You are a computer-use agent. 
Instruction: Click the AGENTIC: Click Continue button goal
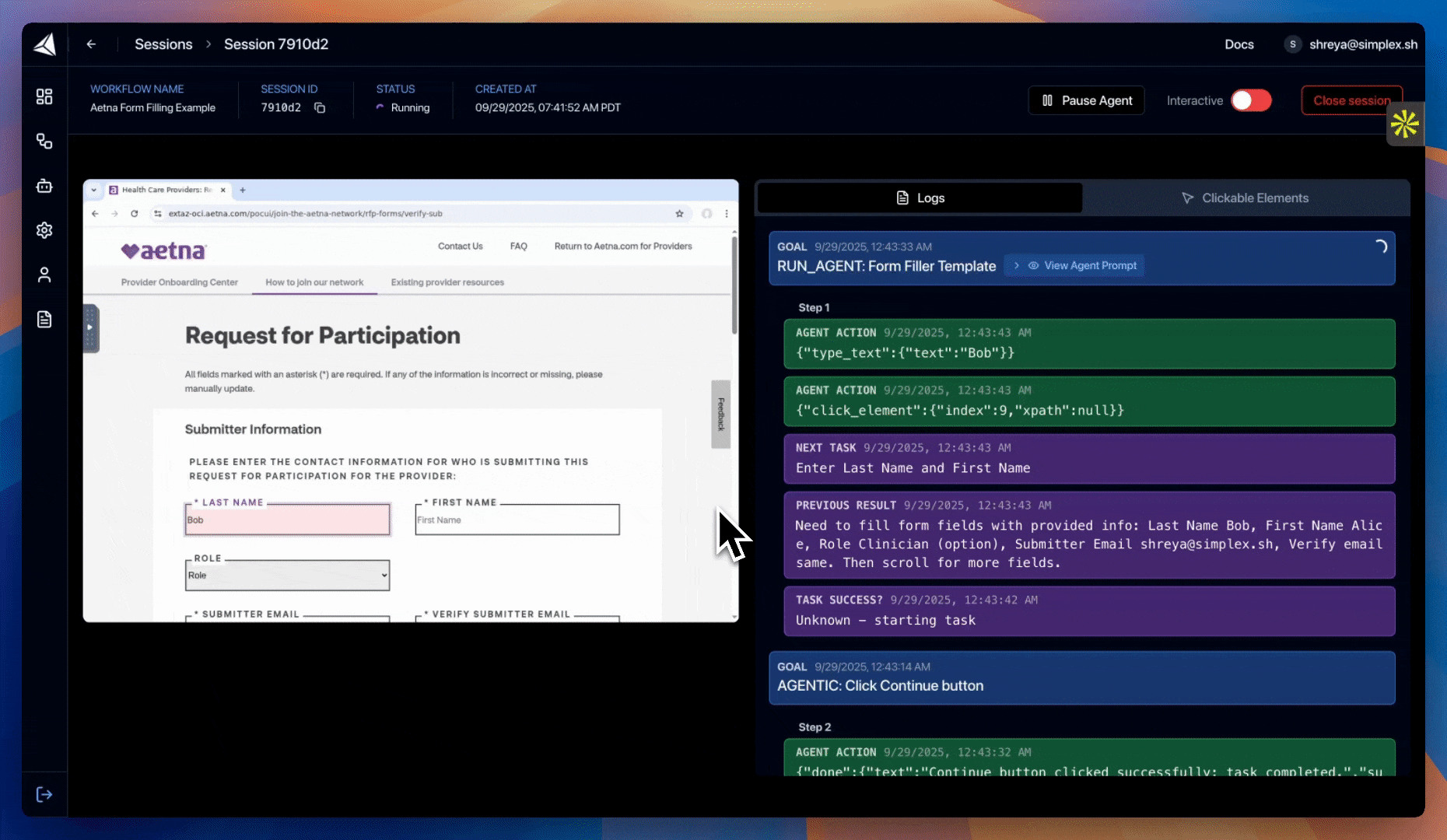point(1082,677)
